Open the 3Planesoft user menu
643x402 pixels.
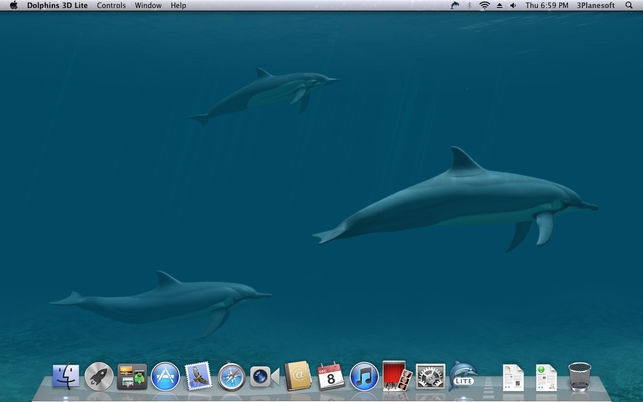pos(596,5)
